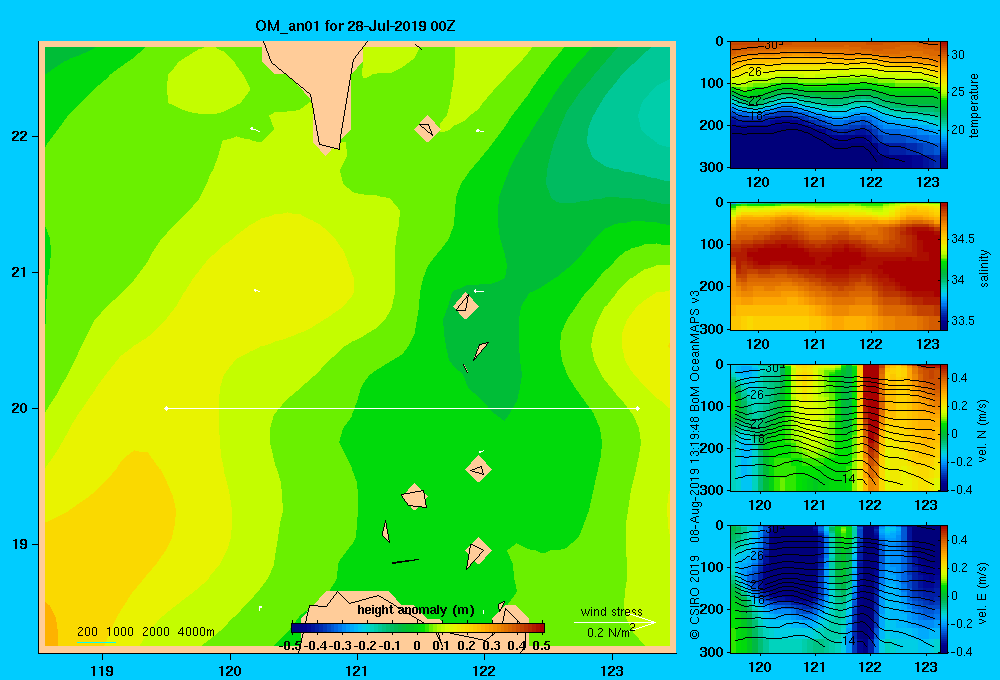Click the "vel. E (m/s)" axis label

982,593
